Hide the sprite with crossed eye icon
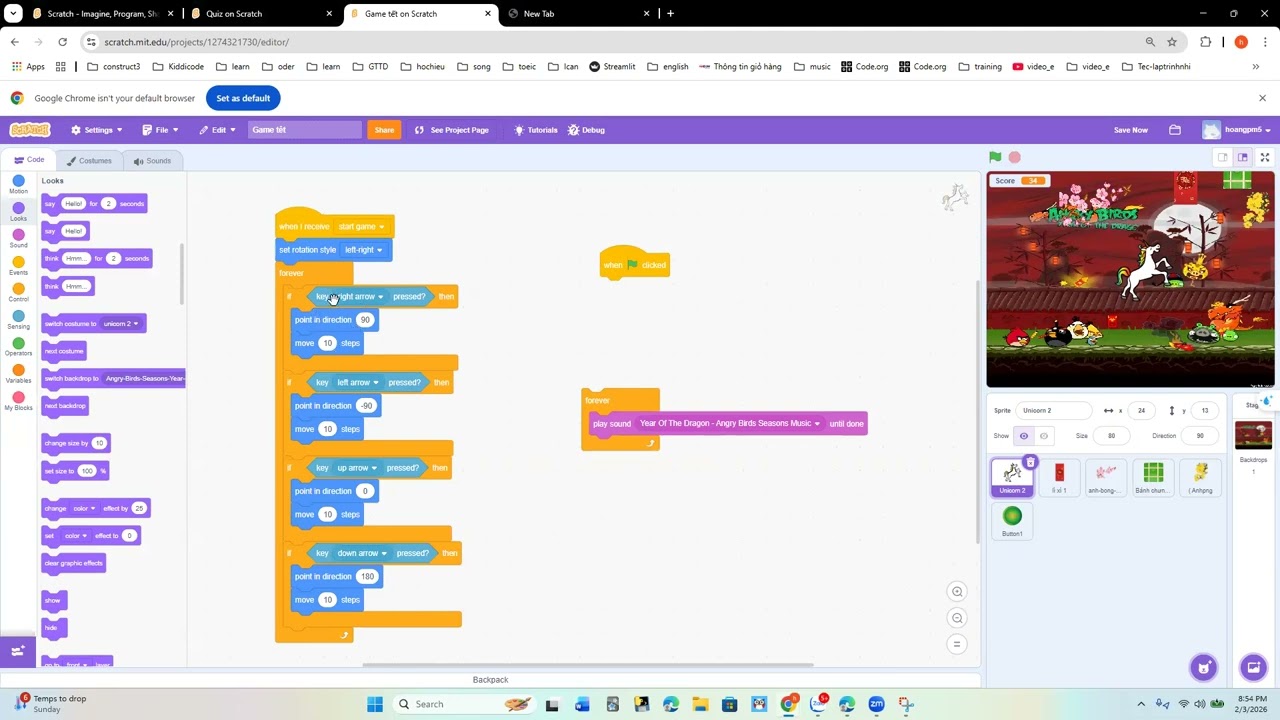The image size is (1280, 720). pos(1044,436)
